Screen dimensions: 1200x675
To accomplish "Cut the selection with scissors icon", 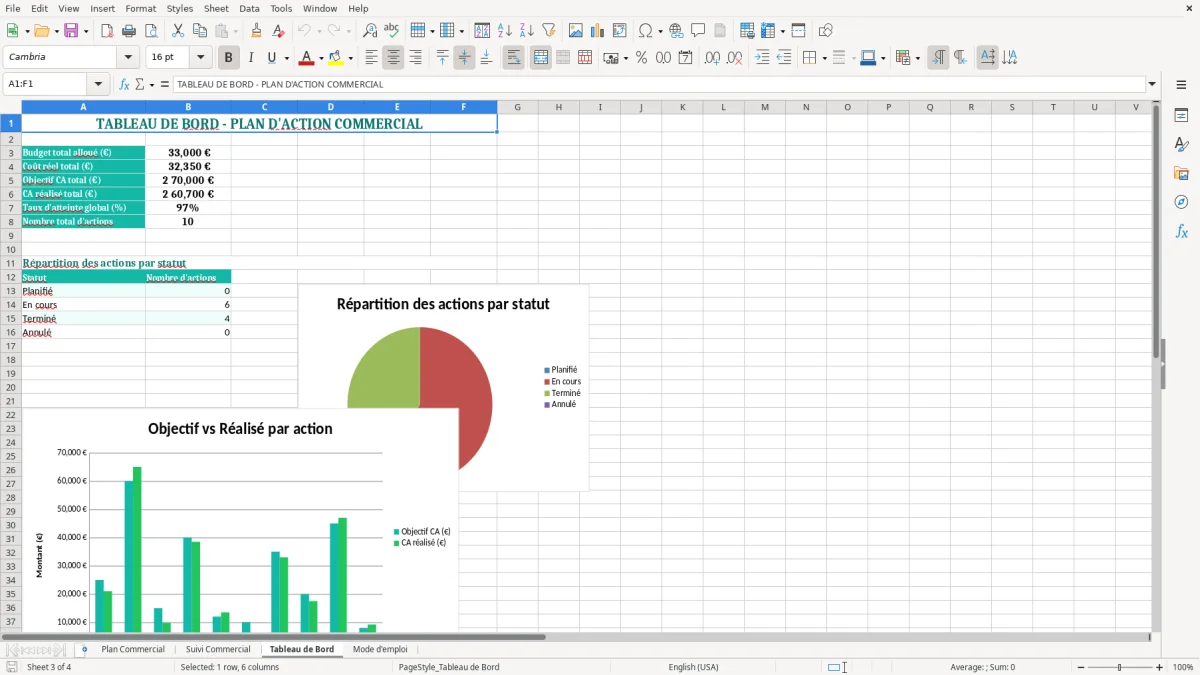I will pyautogui.click(x=178, y=31).
